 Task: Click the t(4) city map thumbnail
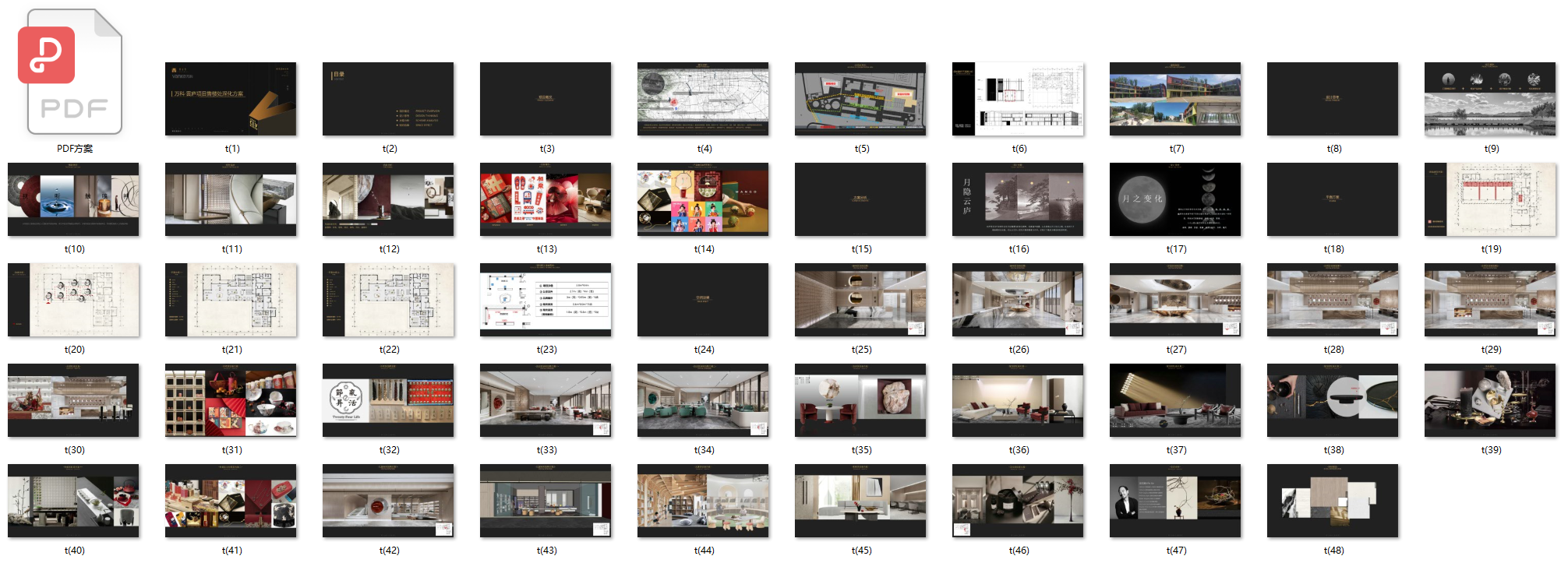tap(703, 99)
